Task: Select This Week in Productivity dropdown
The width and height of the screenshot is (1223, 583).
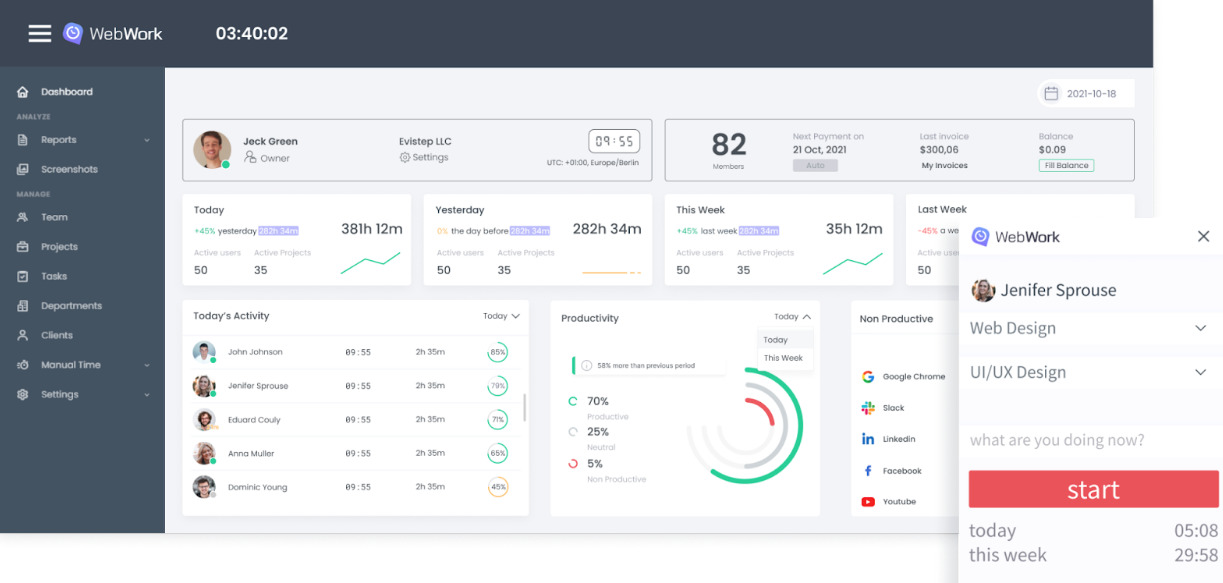Action: (x=783, y=358)
